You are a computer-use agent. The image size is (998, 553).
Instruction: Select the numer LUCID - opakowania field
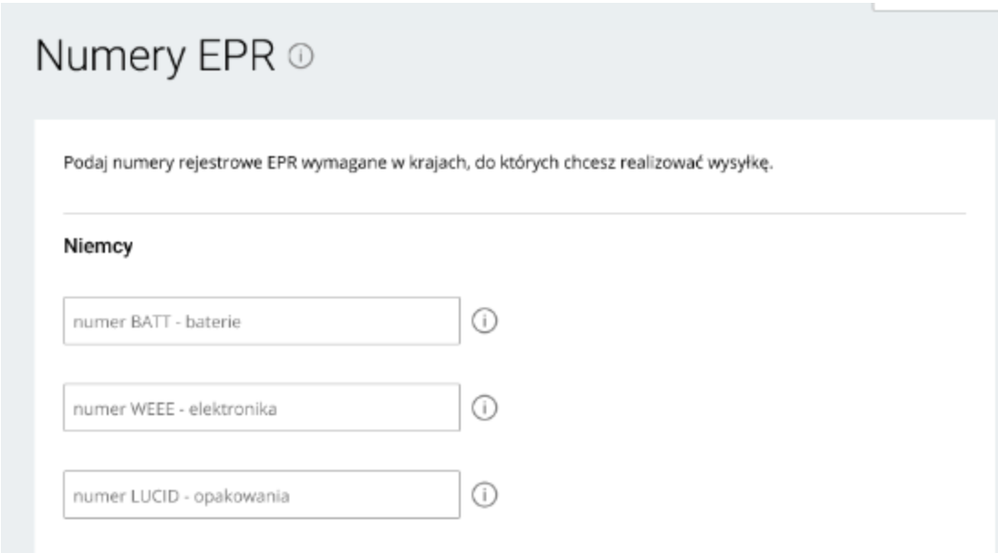(261, 495)
